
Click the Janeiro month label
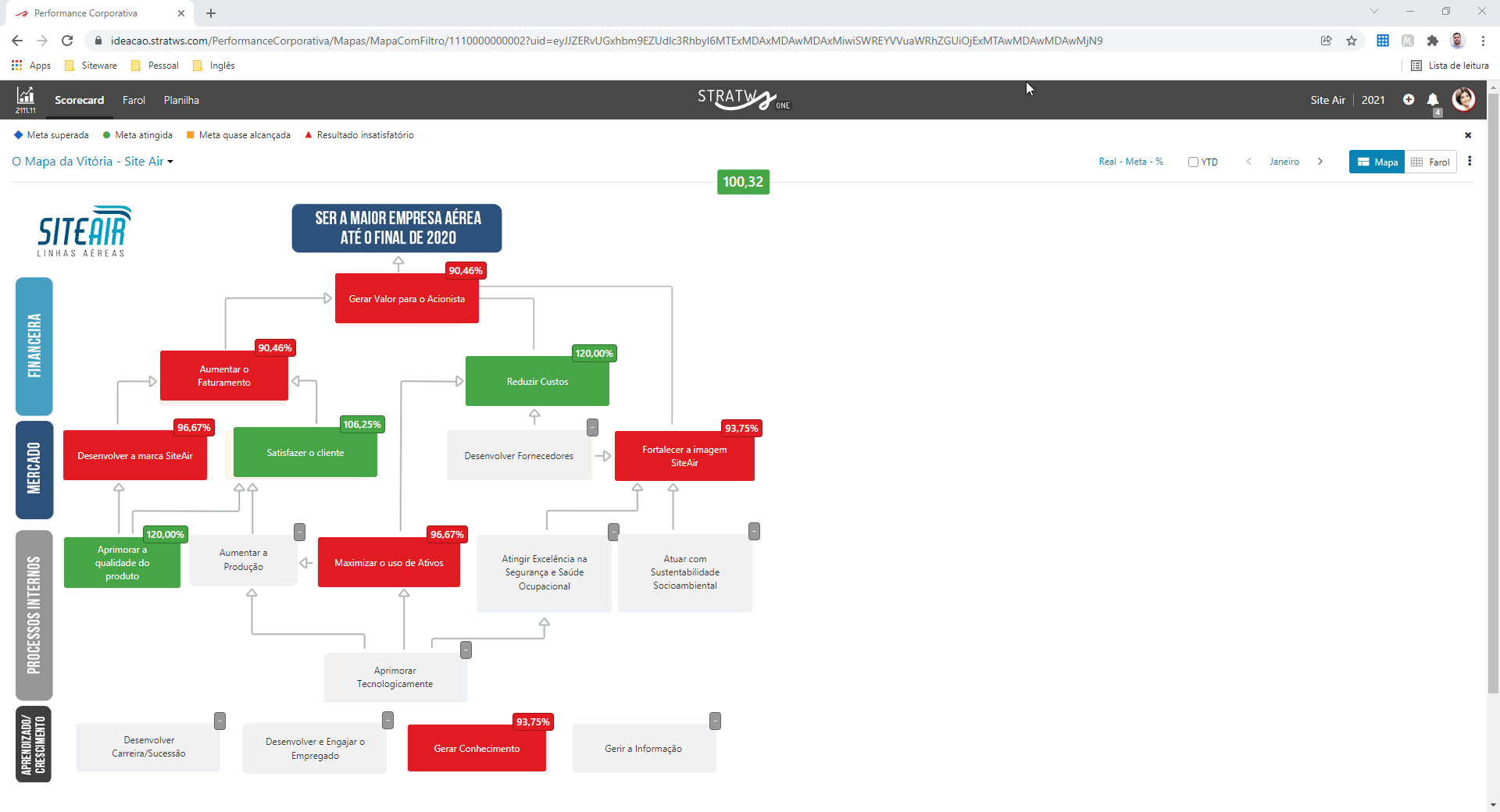(1284, 162)
